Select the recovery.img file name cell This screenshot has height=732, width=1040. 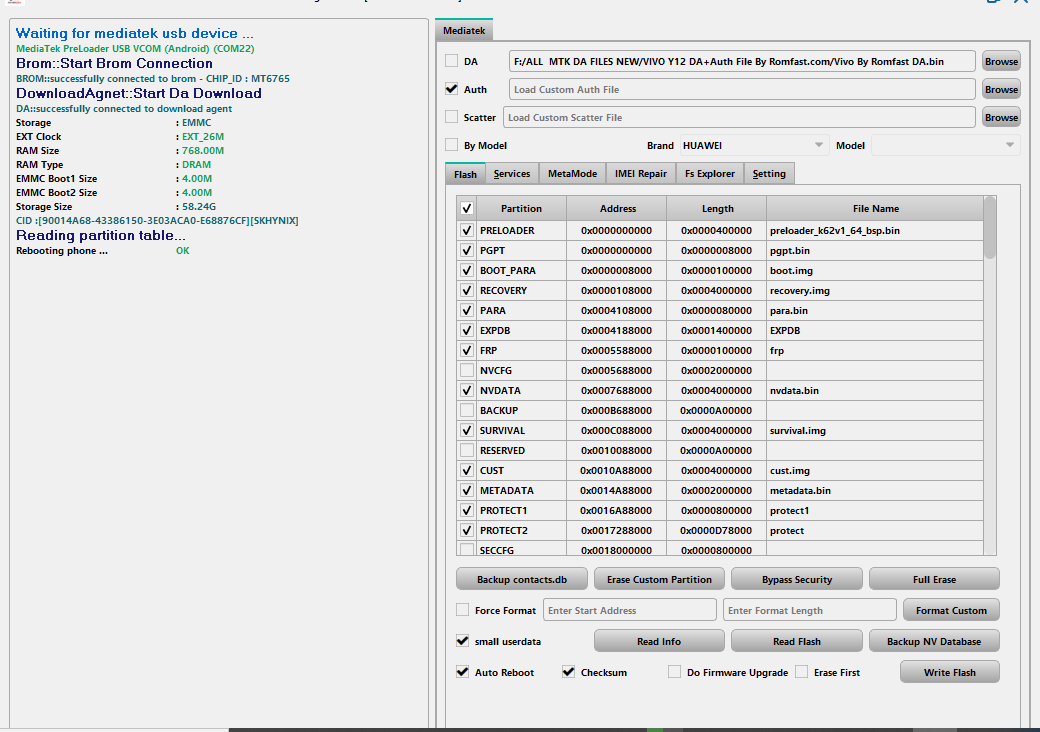click(x=875, y=290)
